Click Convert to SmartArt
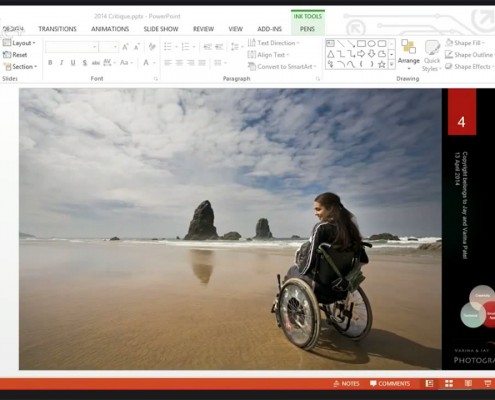Viewport: 495px width, 400px height. pyautogui.click(x=282, y=67)
